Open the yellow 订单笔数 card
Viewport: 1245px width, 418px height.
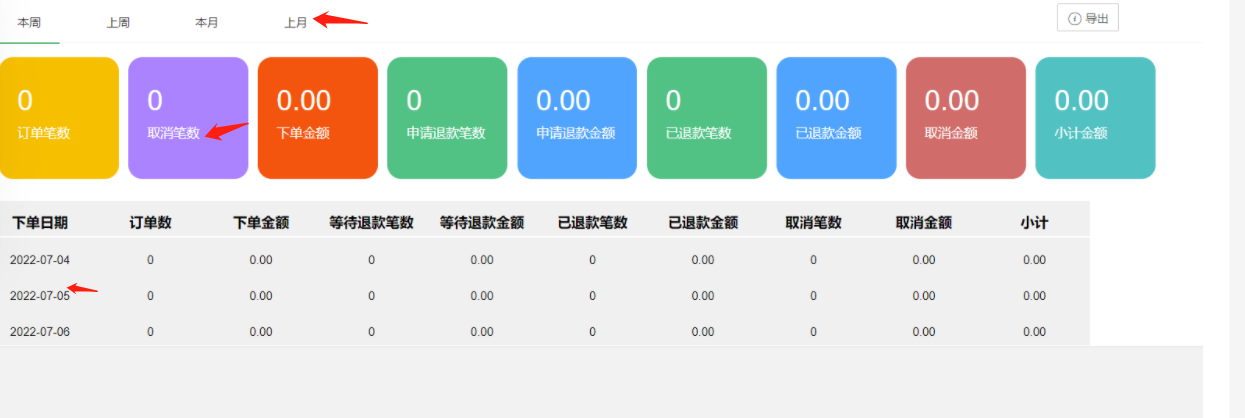(58, 118)
